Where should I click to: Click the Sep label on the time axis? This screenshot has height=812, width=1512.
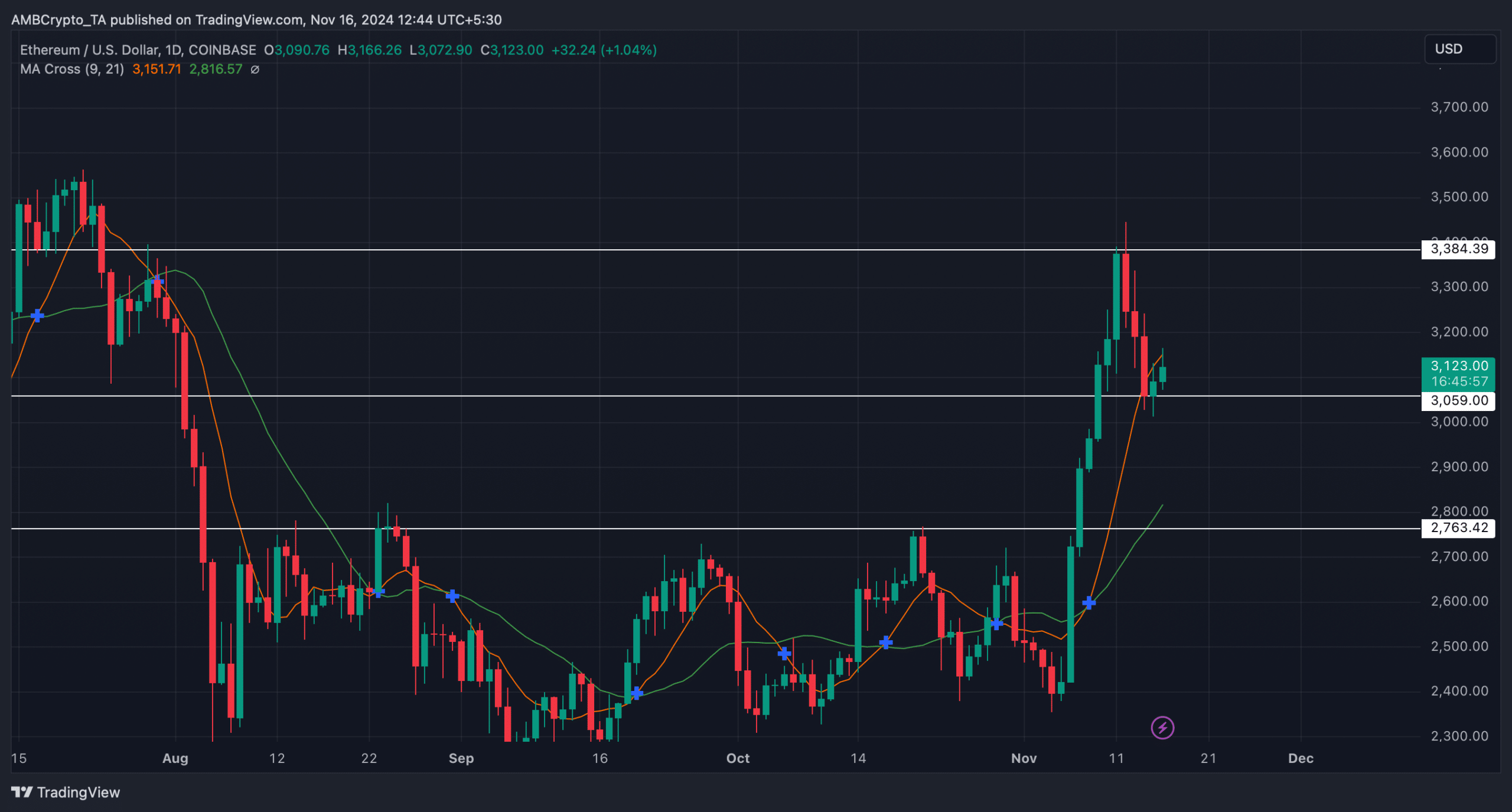(461, 758)
